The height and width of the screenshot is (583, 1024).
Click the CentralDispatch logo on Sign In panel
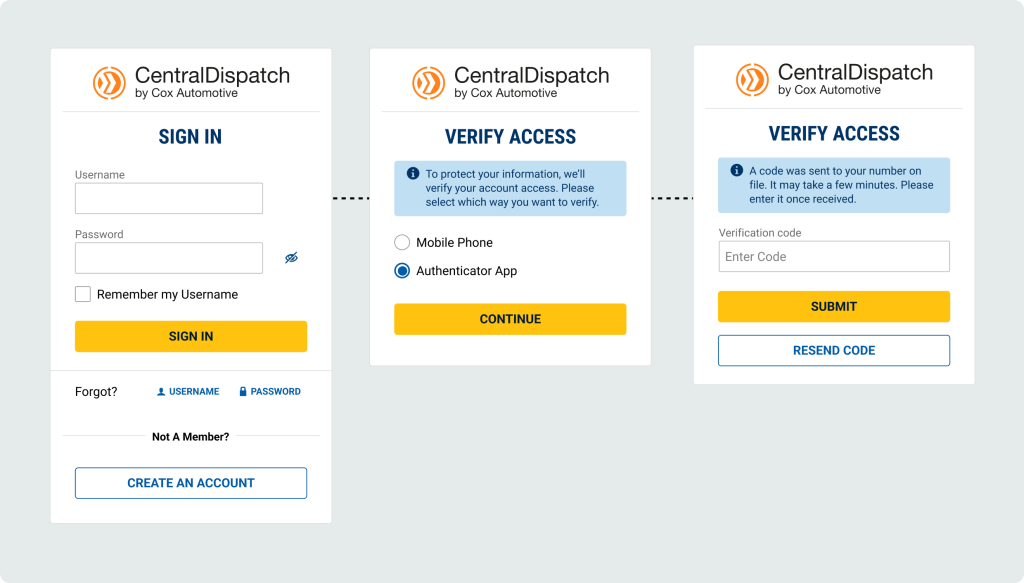(x=191, y=82)
